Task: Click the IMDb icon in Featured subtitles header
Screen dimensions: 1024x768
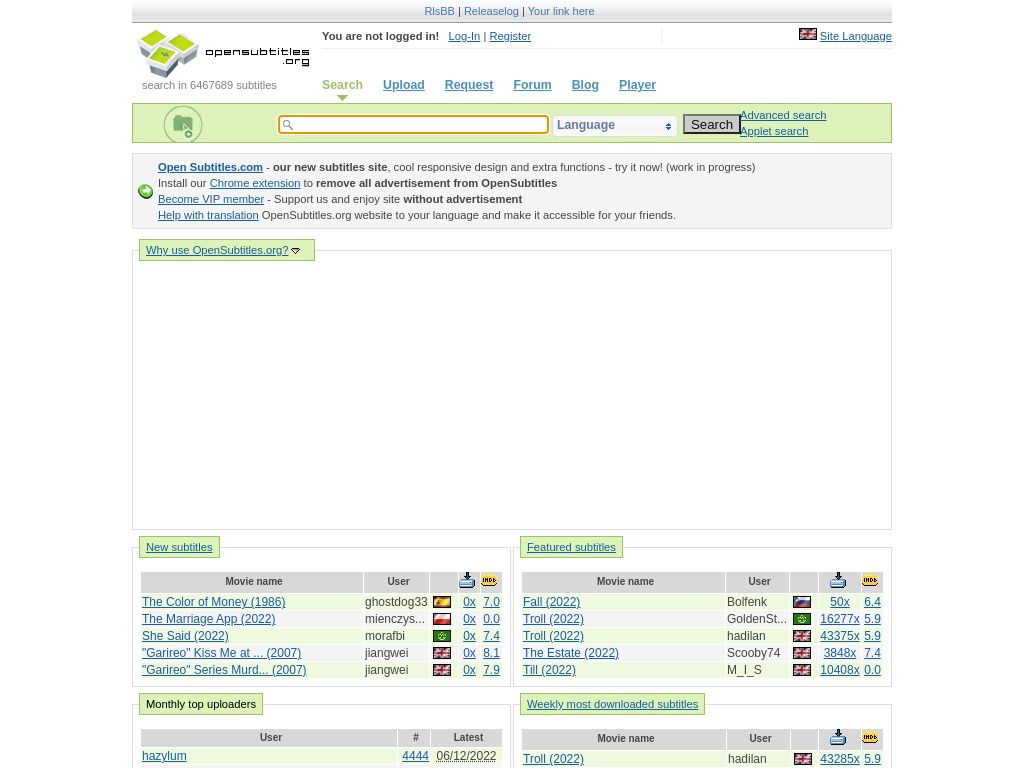Action: coord(870,581)
